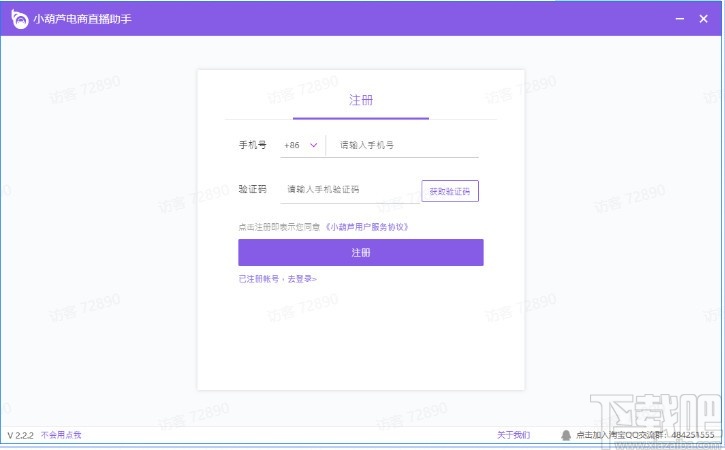Click the 已注册帐号，去登录> link
This screenshot has width=725, height=450.
click(277, 279)
